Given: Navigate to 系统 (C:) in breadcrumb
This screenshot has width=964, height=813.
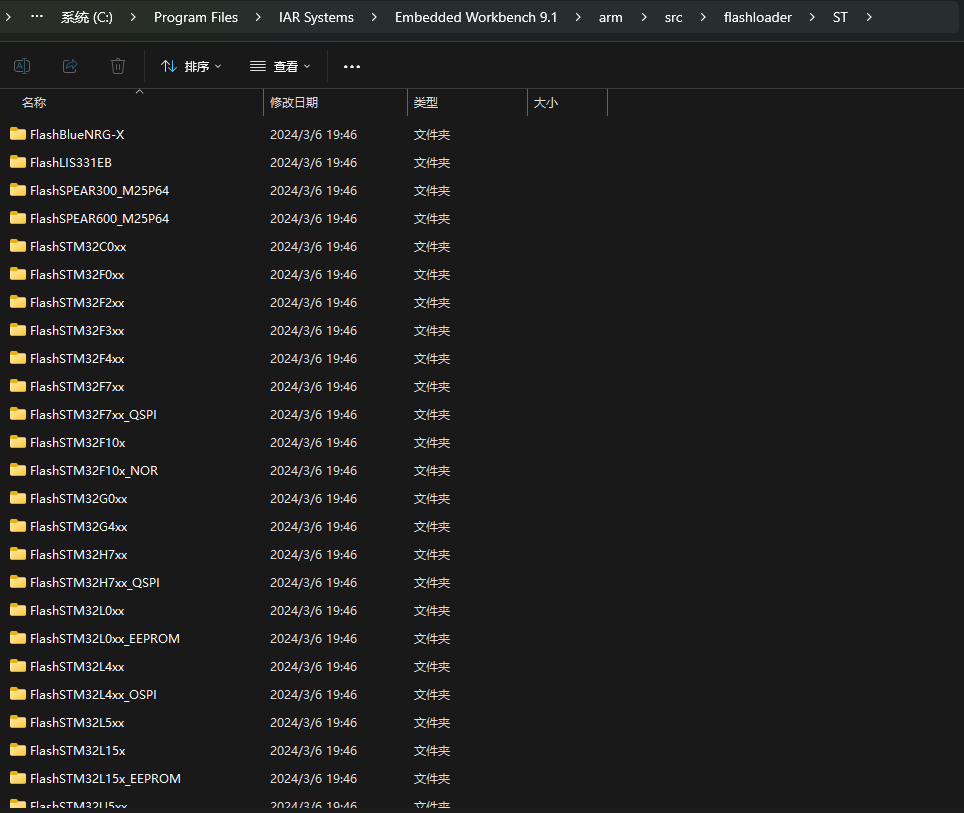Looking at the screenshot, I should [87, 17].
